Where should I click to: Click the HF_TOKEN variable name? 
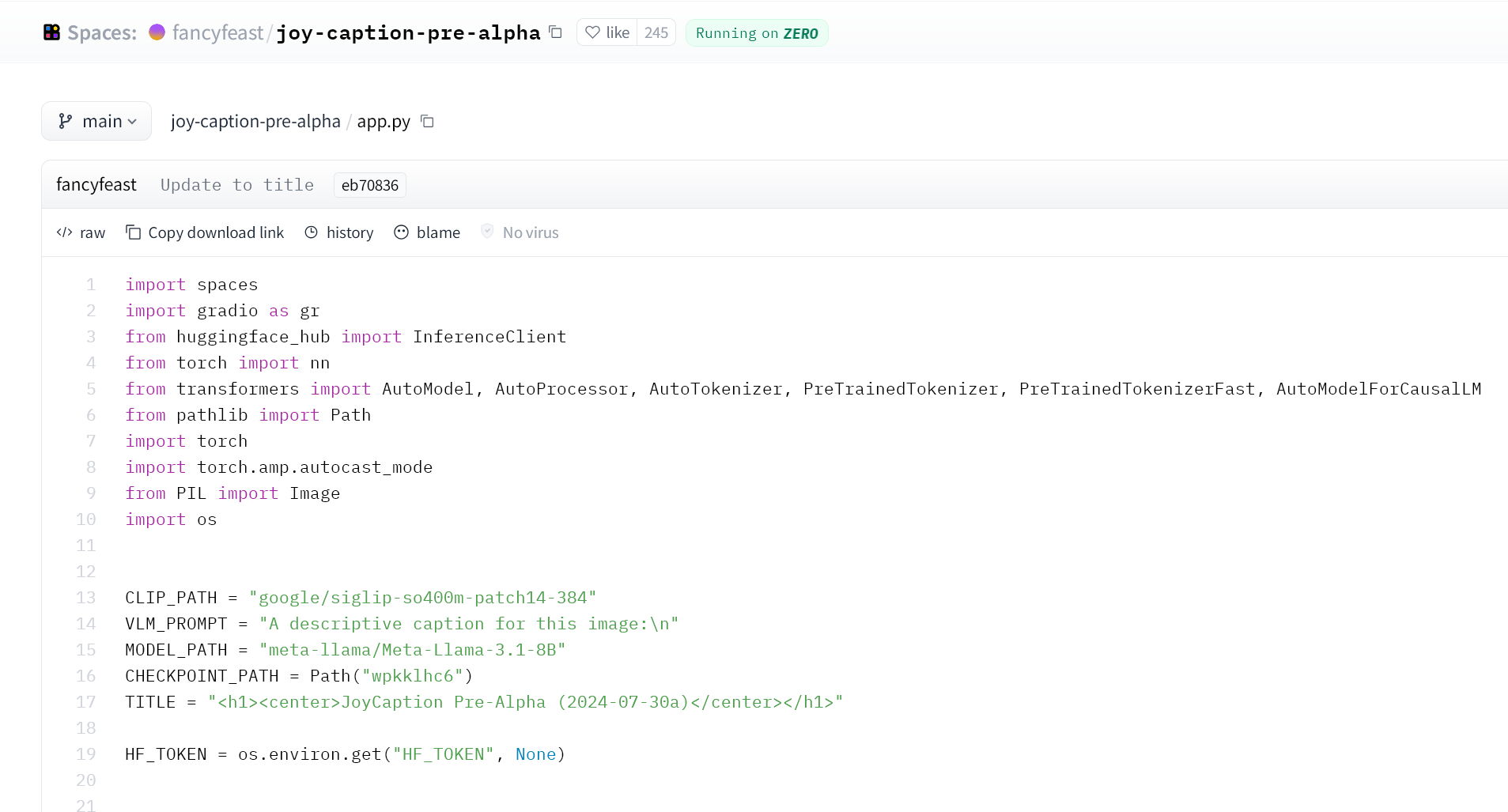(166, 754)
